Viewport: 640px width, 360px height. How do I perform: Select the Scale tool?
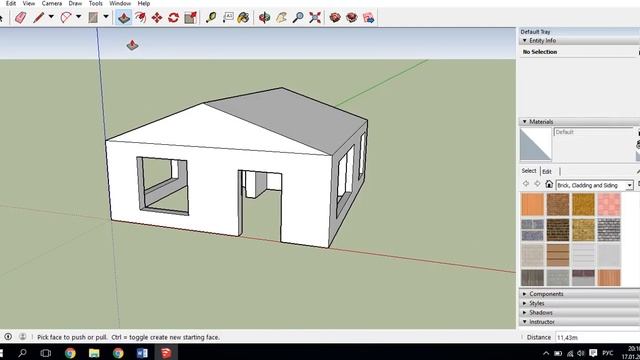[191, 18]
